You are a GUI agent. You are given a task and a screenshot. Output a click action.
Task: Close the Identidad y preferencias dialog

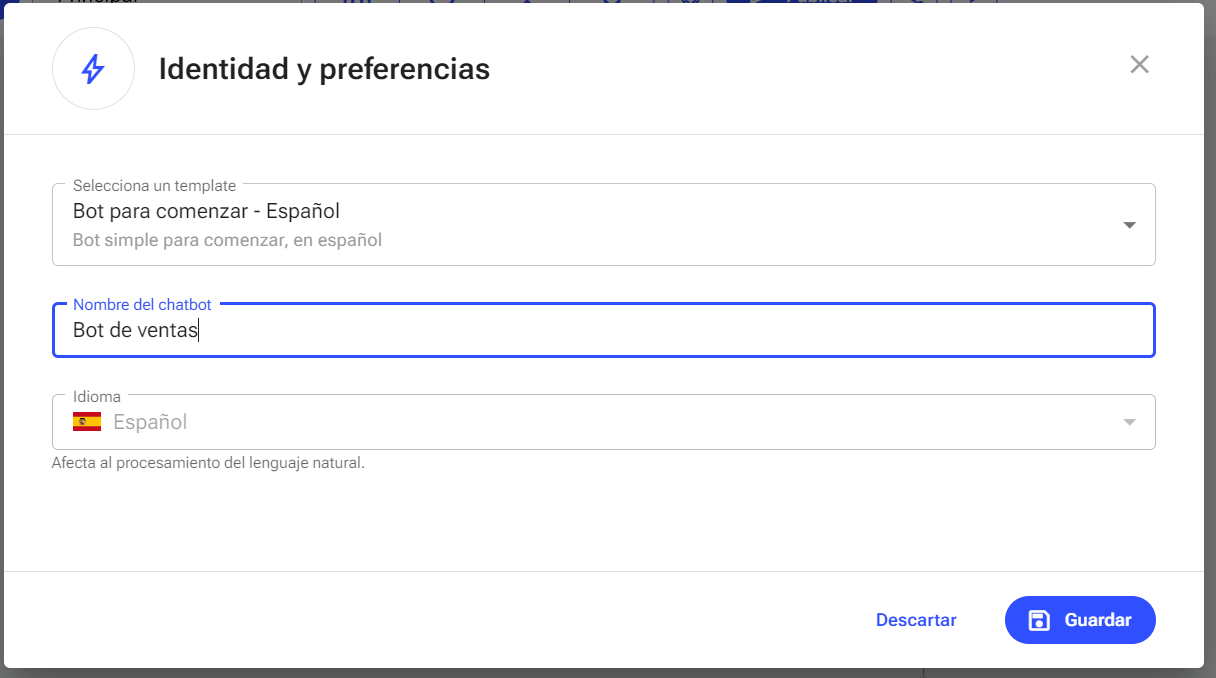(x=1139, y=65)
